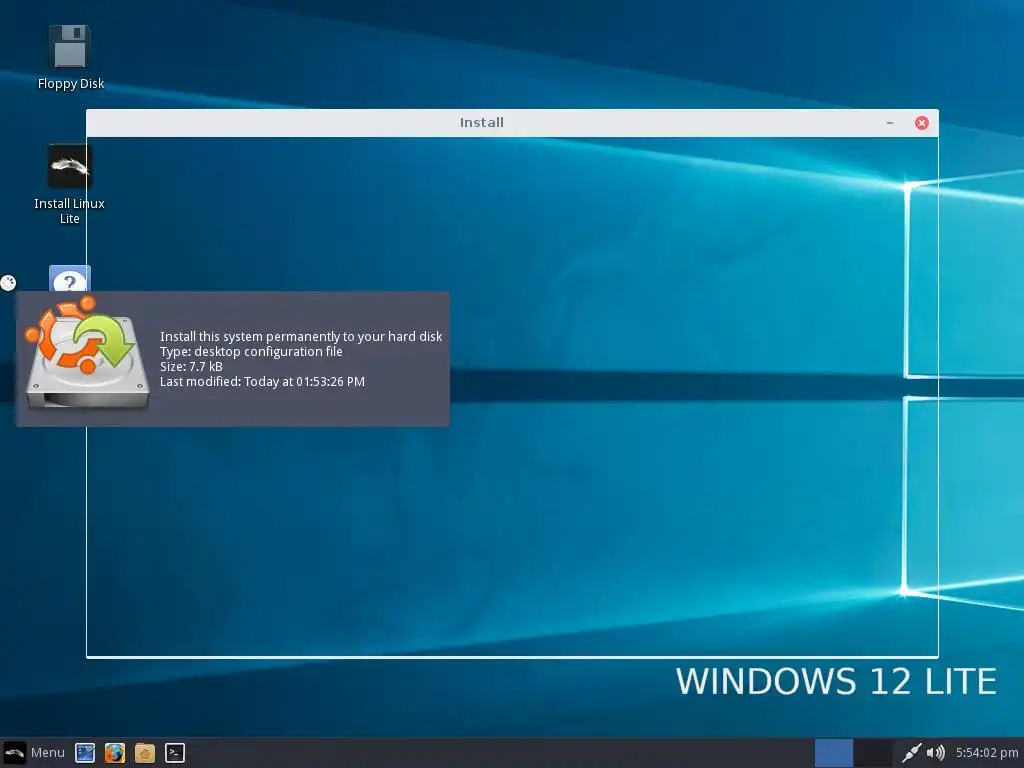Screen dimensions: 1024x768
Task: Click the network connection tray icon
Action: [911, 753]
